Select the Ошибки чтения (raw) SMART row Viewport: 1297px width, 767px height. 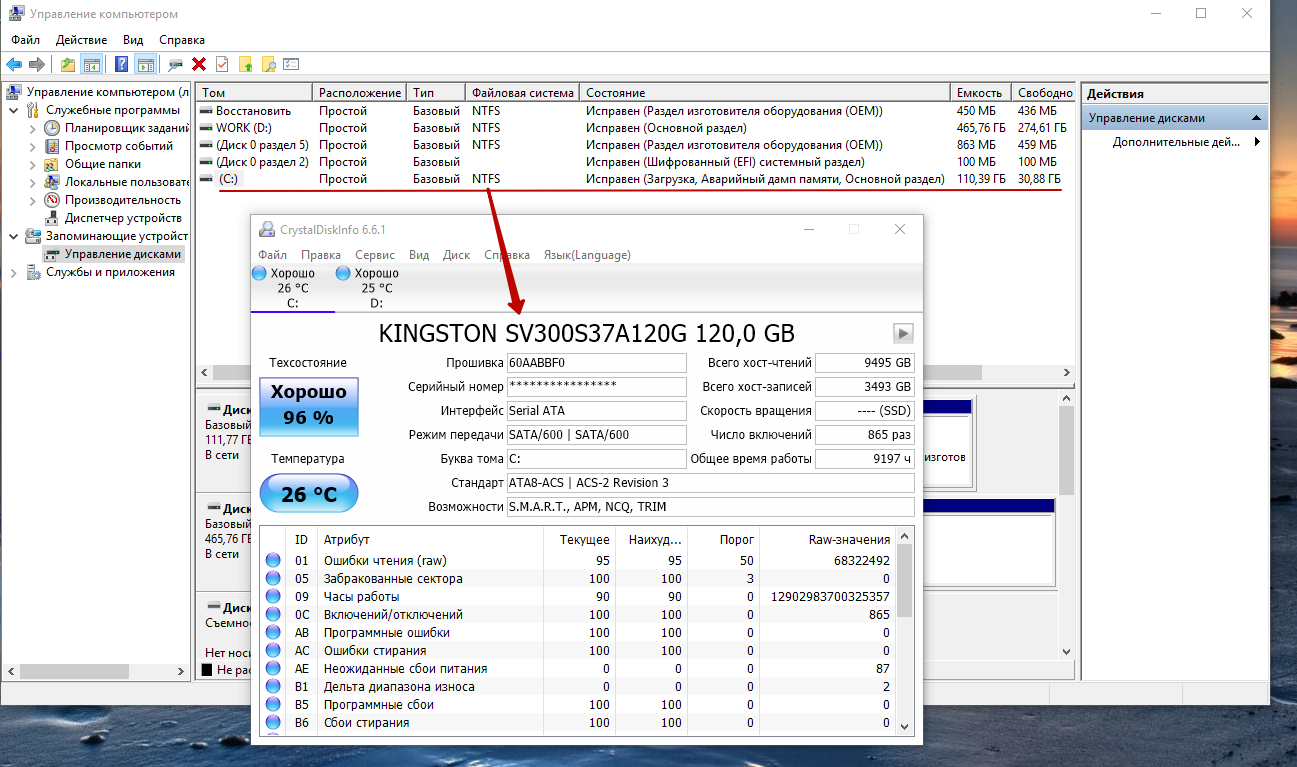pos(578,561)
